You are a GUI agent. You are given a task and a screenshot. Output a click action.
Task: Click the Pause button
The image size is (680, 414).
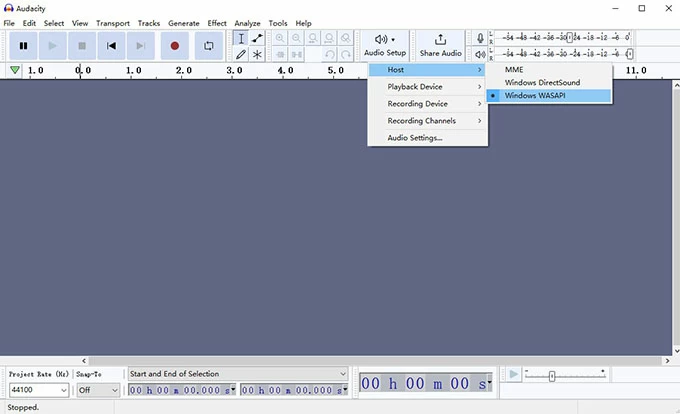23,45
